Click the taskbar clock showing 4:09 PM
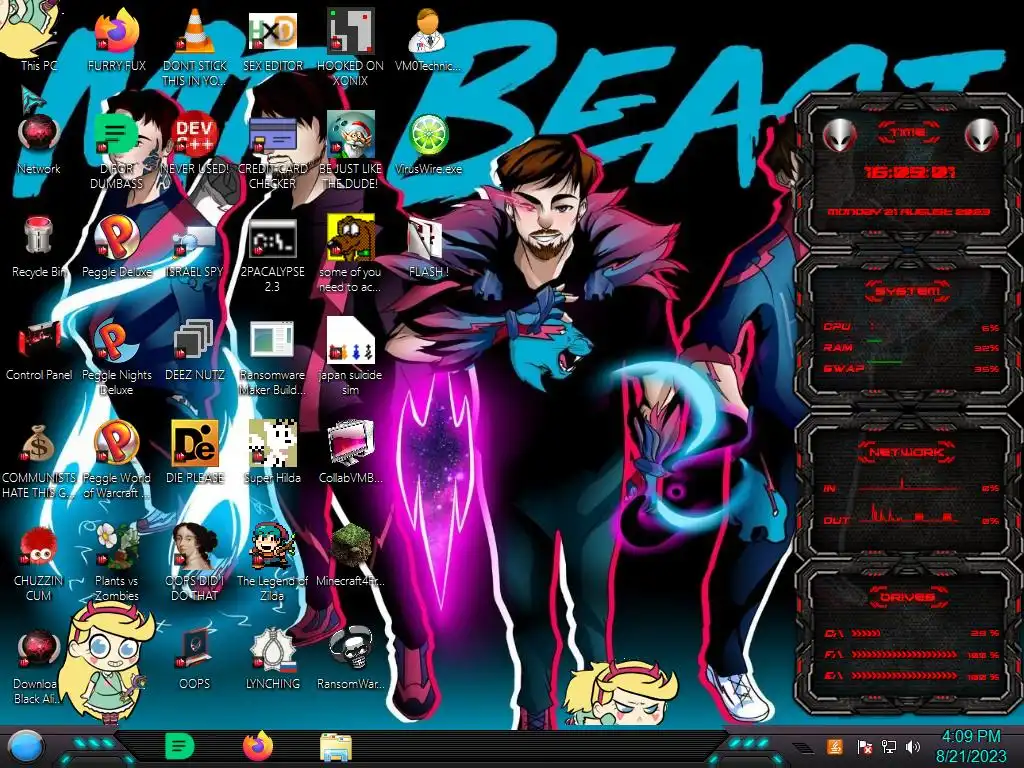Screen dimensions: 1024x768 click(x=971, y=746)
